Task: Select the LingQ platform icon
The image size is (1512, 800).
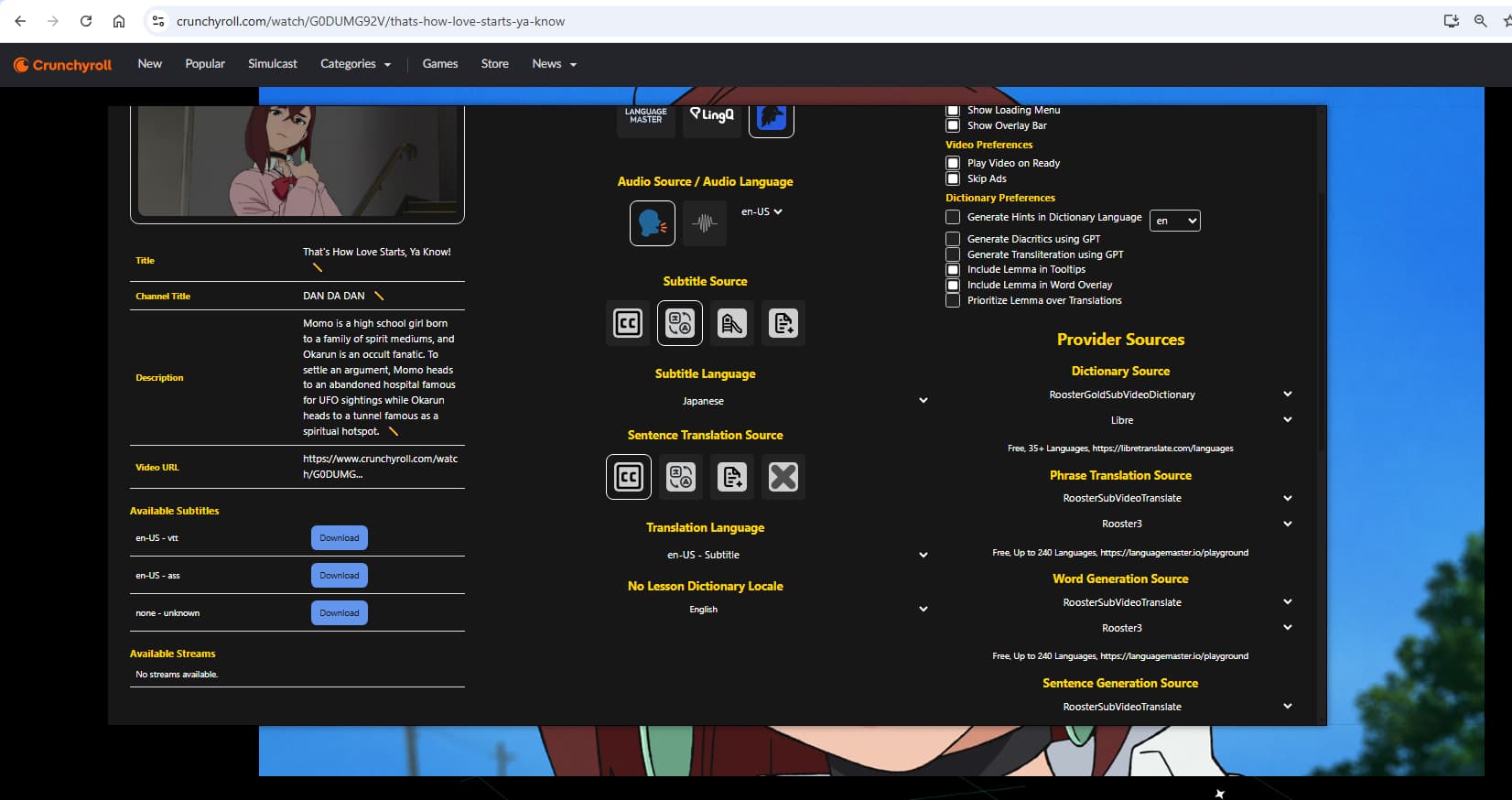Action: [x=712, y=120]
